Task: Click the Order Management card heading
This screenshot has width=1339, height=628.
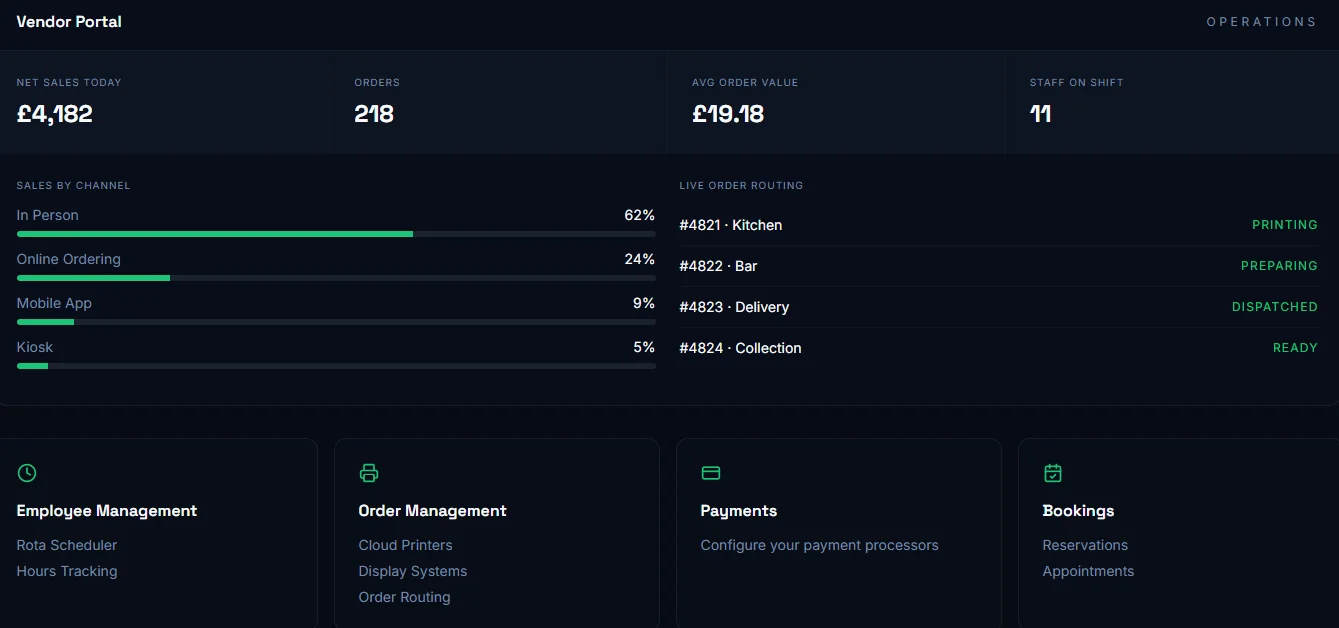Action: coord(433,511)
